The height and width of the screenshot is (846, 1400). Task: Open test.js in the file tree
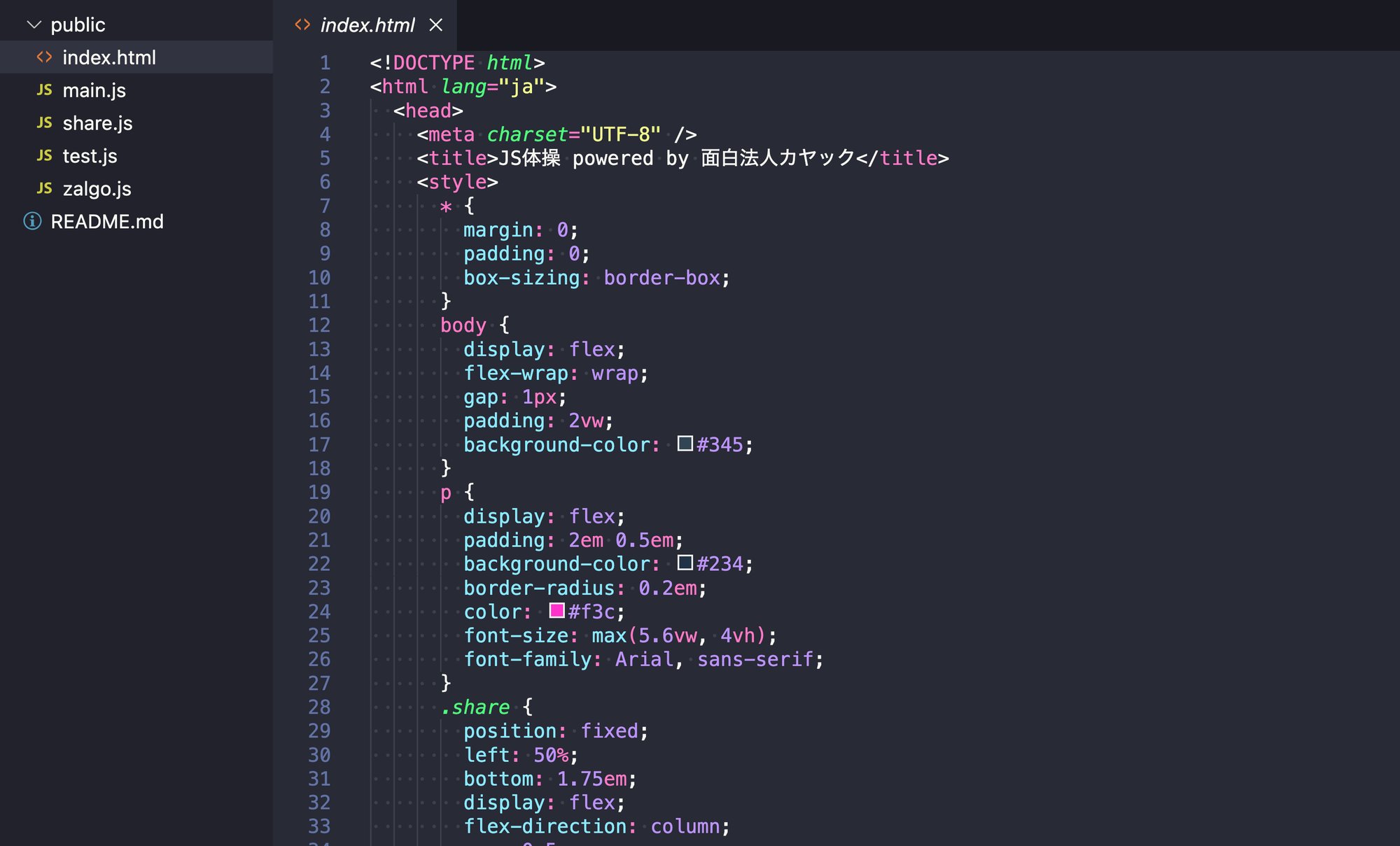click(x=136, y=156)
